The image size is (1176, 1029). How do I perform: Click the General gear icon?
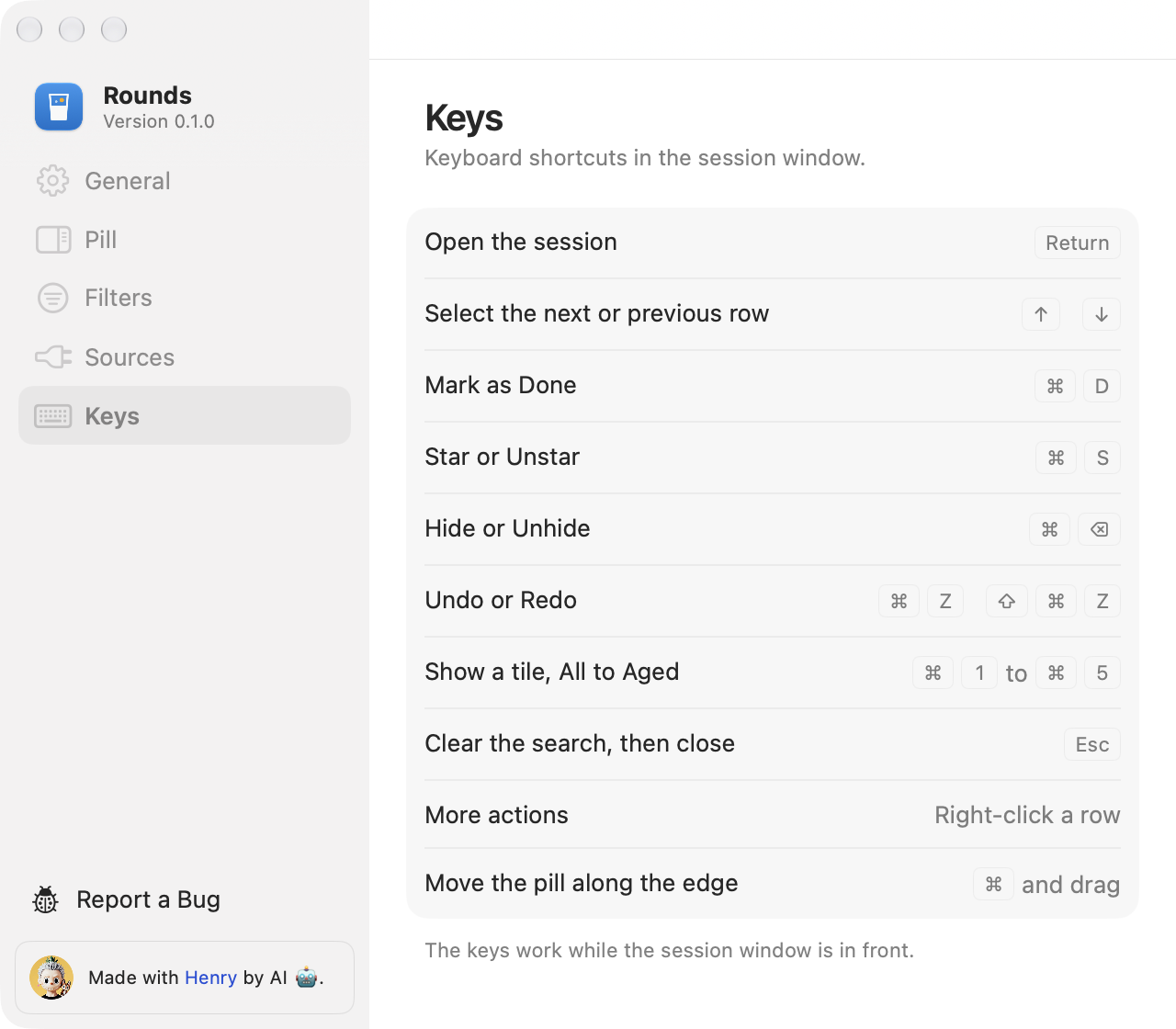tap(53, 181)
